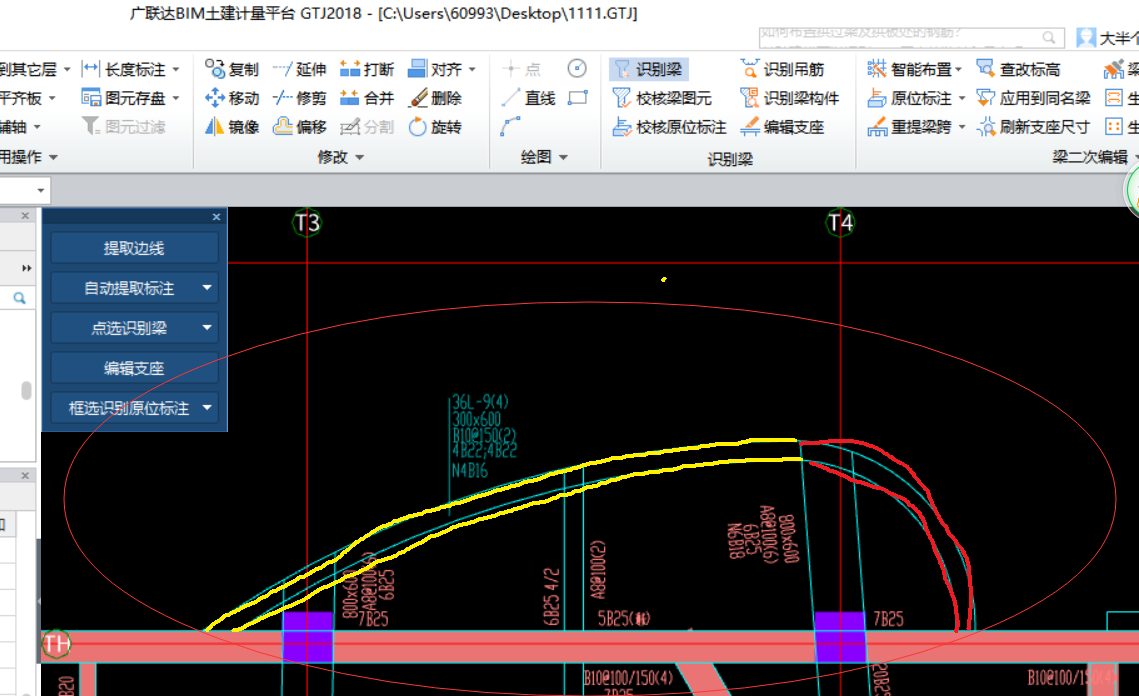Open the 框选识别原位标注 arrow
This screenshot has height=696, width=1139.
coord(207,408)
